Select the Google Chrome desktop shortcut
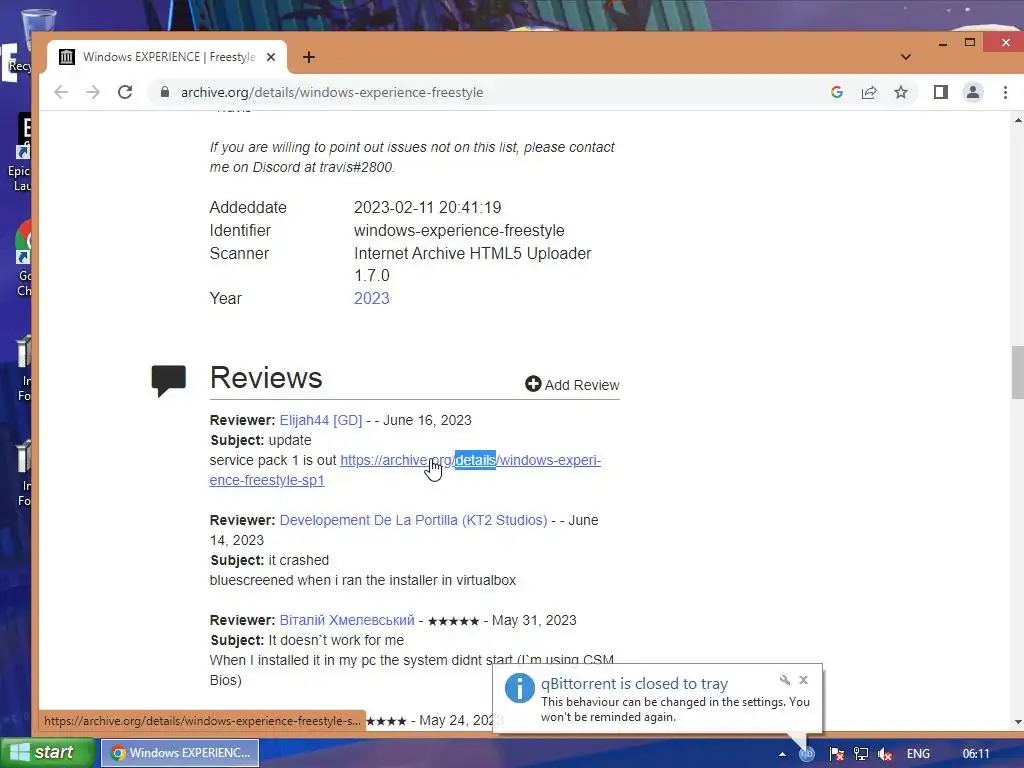 click(x=24, y=259)
